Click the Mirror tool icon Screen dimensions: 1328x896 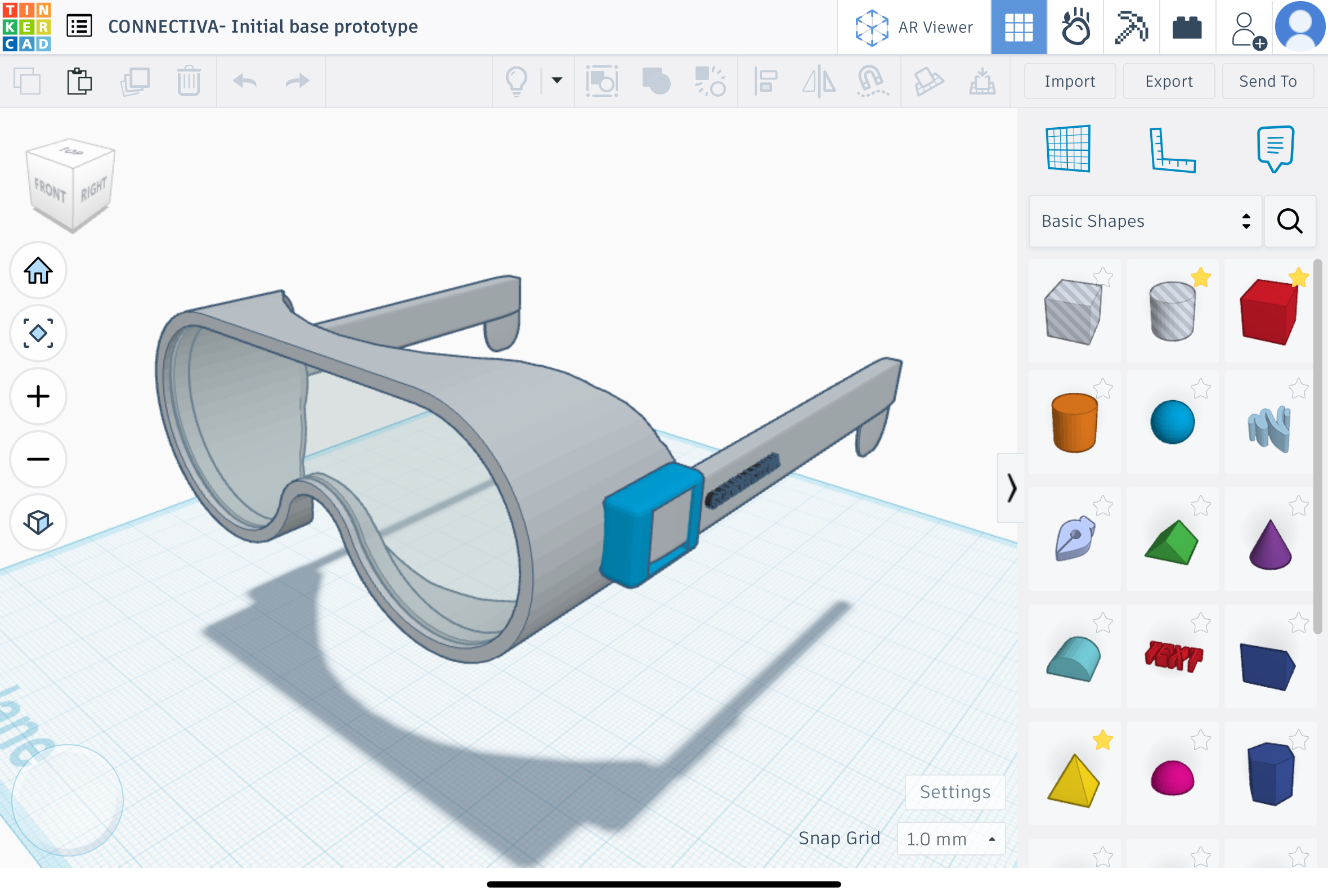[x=819, y=81]
